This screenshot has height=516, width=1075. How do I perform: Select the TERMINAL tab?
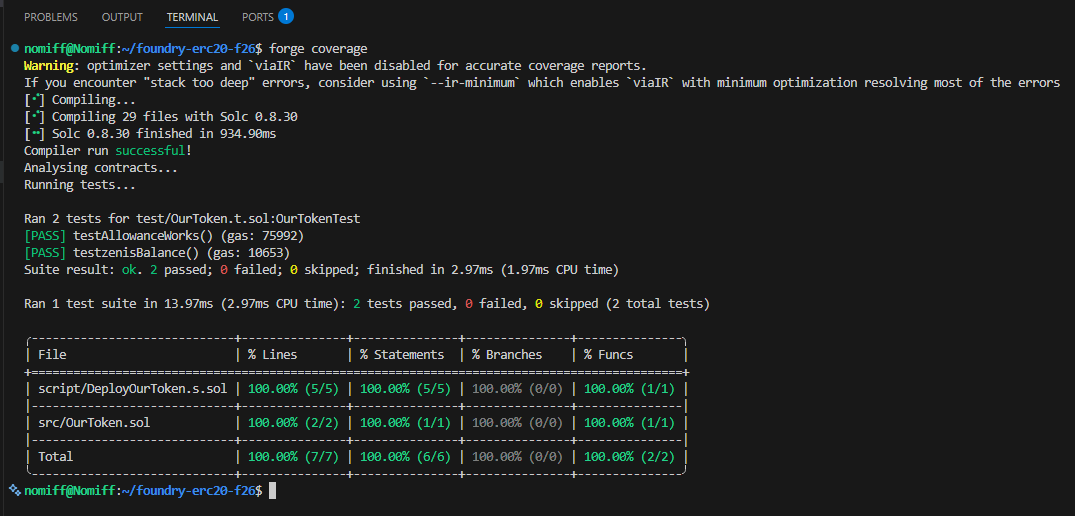click(x=193, y=16)
